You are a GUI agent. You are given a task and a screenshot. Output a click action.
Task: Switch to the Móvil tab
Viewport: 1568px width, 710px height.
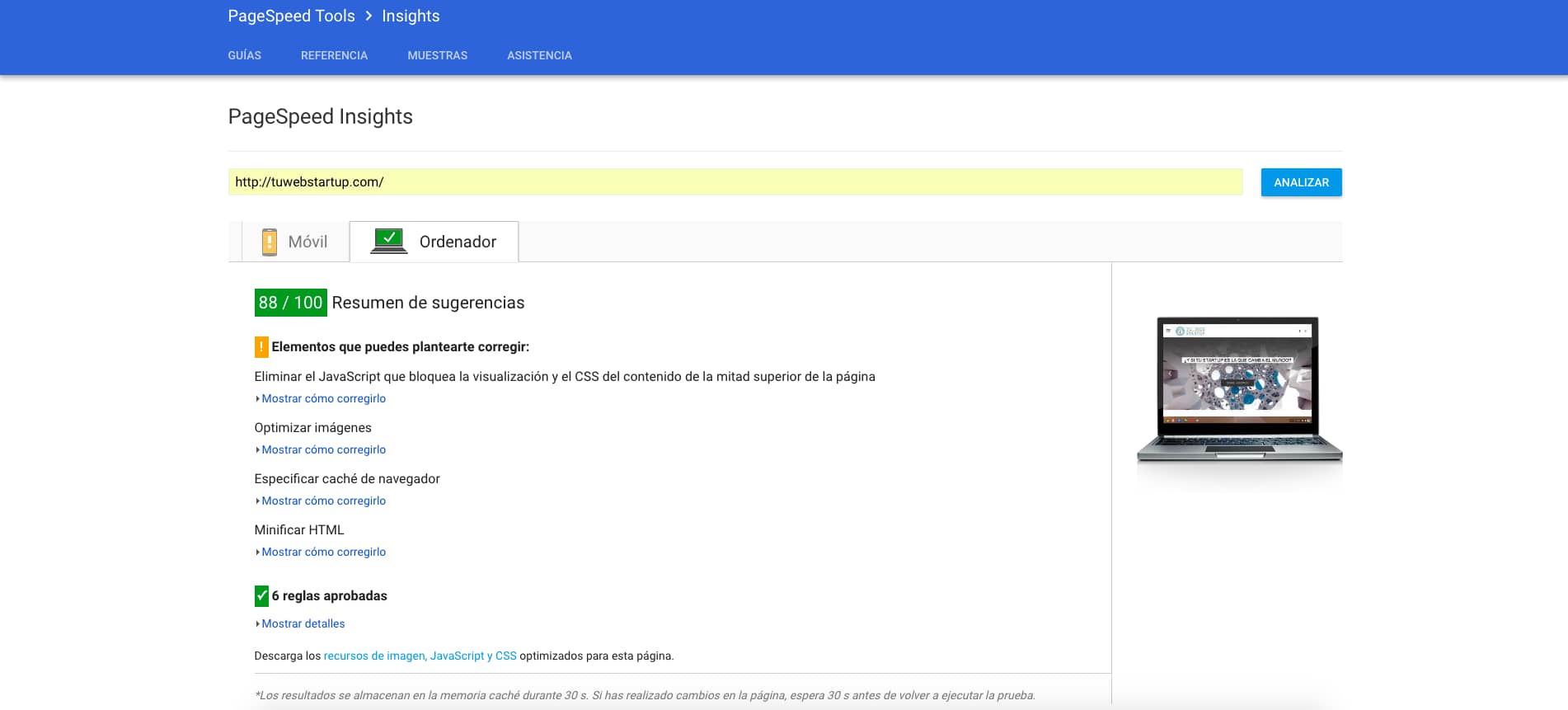click(295, 242)
